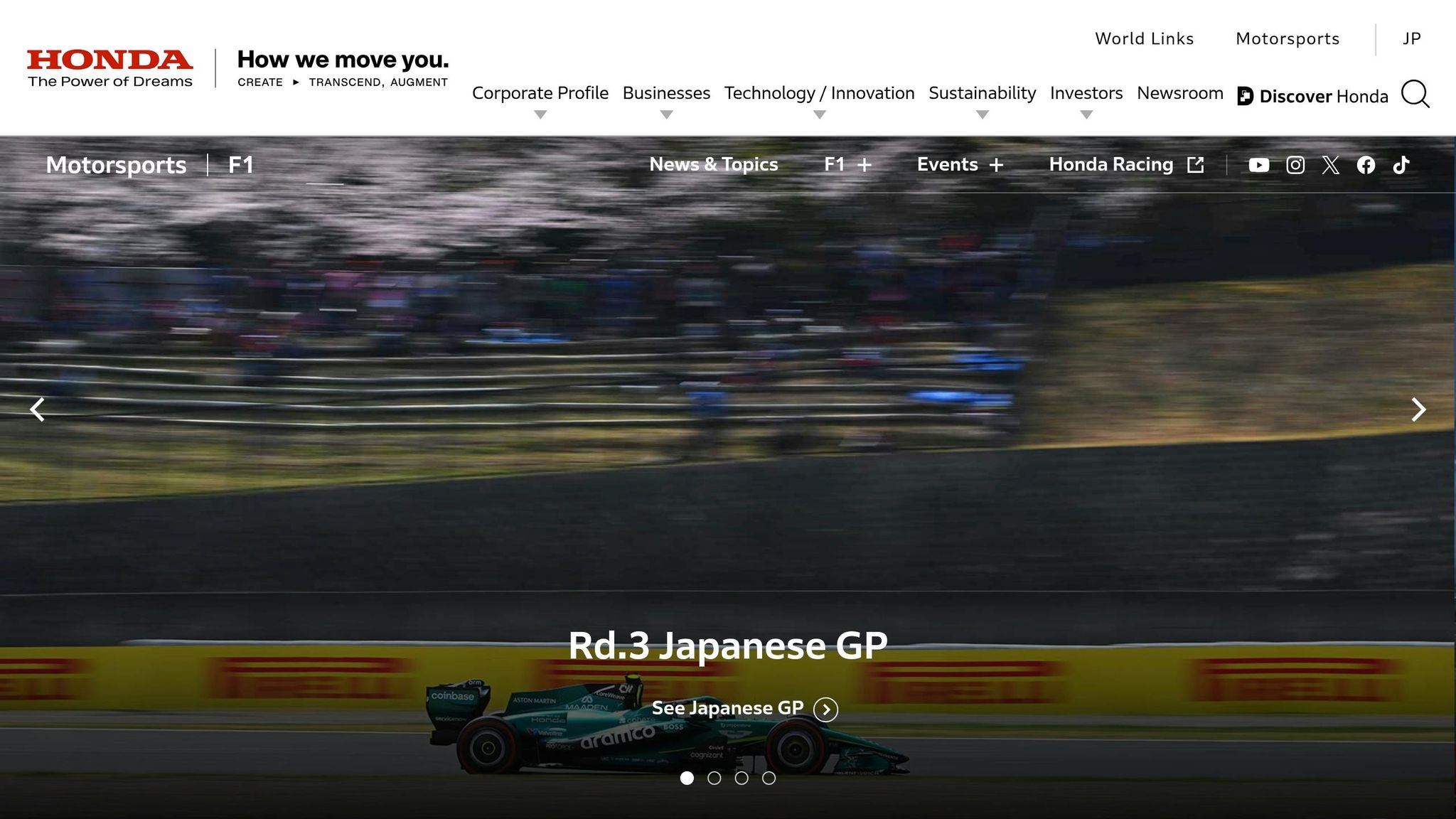Image resolution: width=1456 pixels, height=819 pixels.
Task: Jump to fourth carousel slide dot
Action: 769,778
